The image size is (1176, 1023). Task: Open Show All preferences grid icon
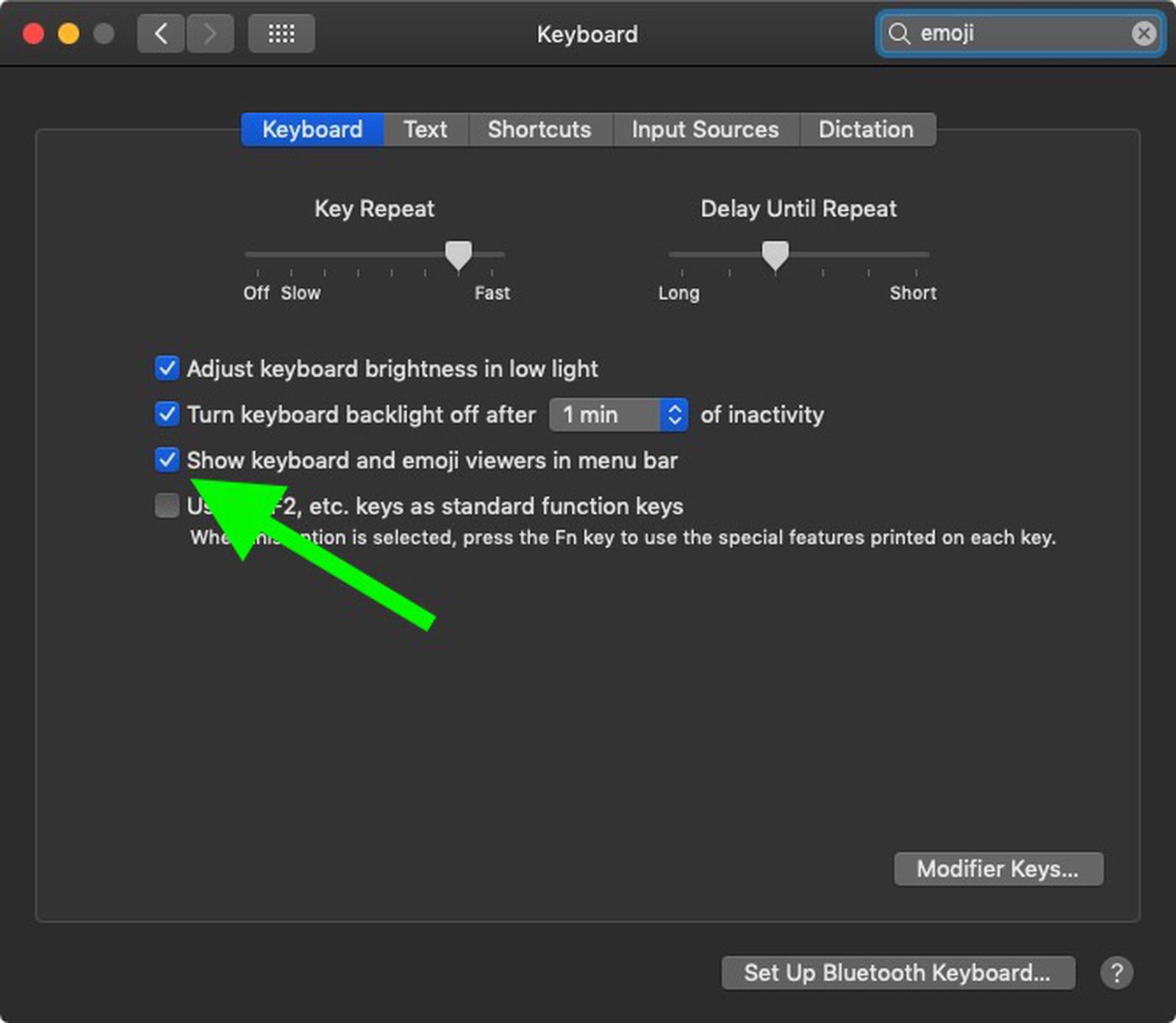(282, 33)
